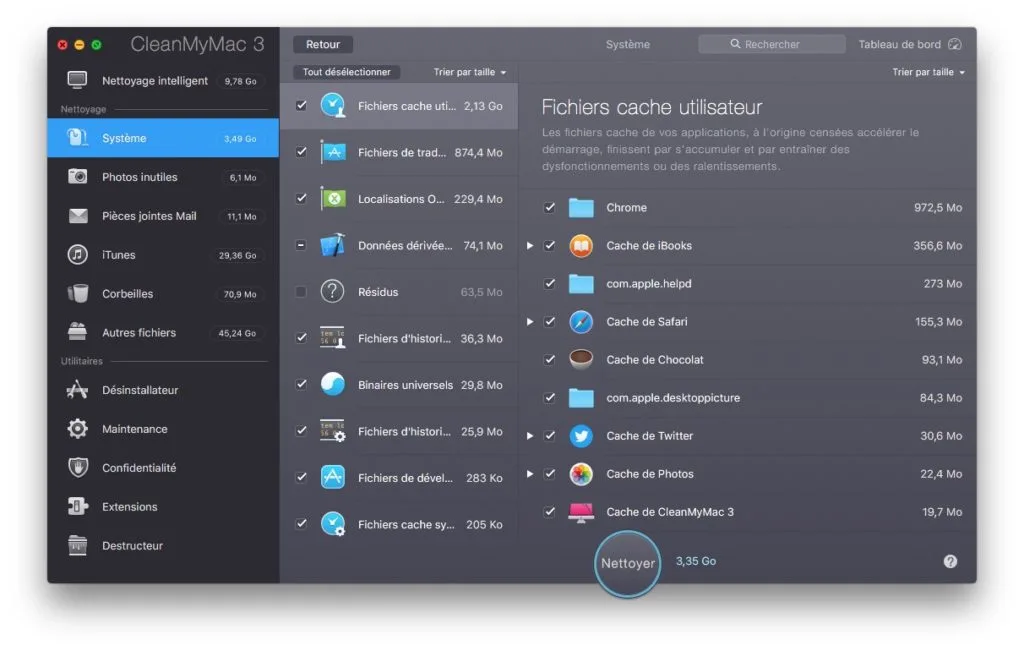The image size is (1024, 651).
Task: Click the Pièces jointes Mail envelope icon
Action: (78, 215)
